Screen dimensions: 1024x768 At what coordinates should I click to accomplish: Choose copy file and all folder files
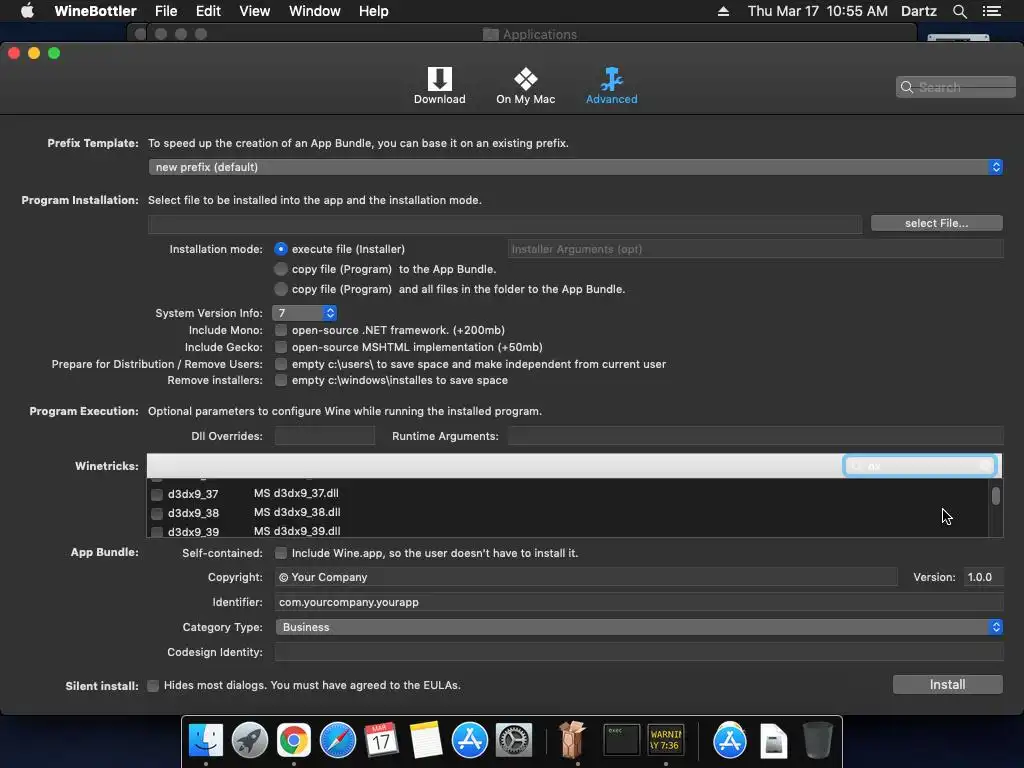[x=281, y=289]
